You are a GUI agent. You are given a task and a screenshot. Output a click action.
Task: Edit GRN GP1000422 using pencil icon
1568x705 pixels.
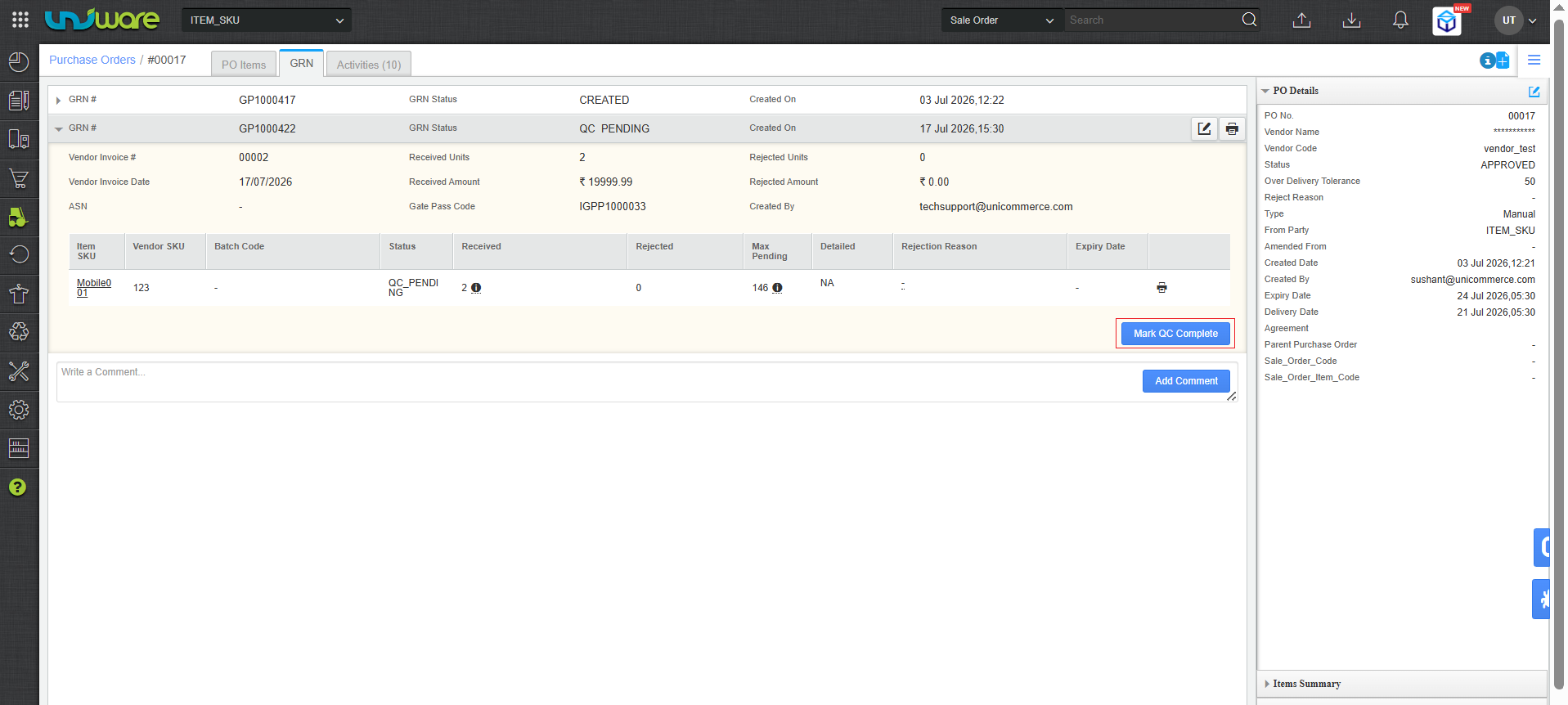(x=1204, y=128)
